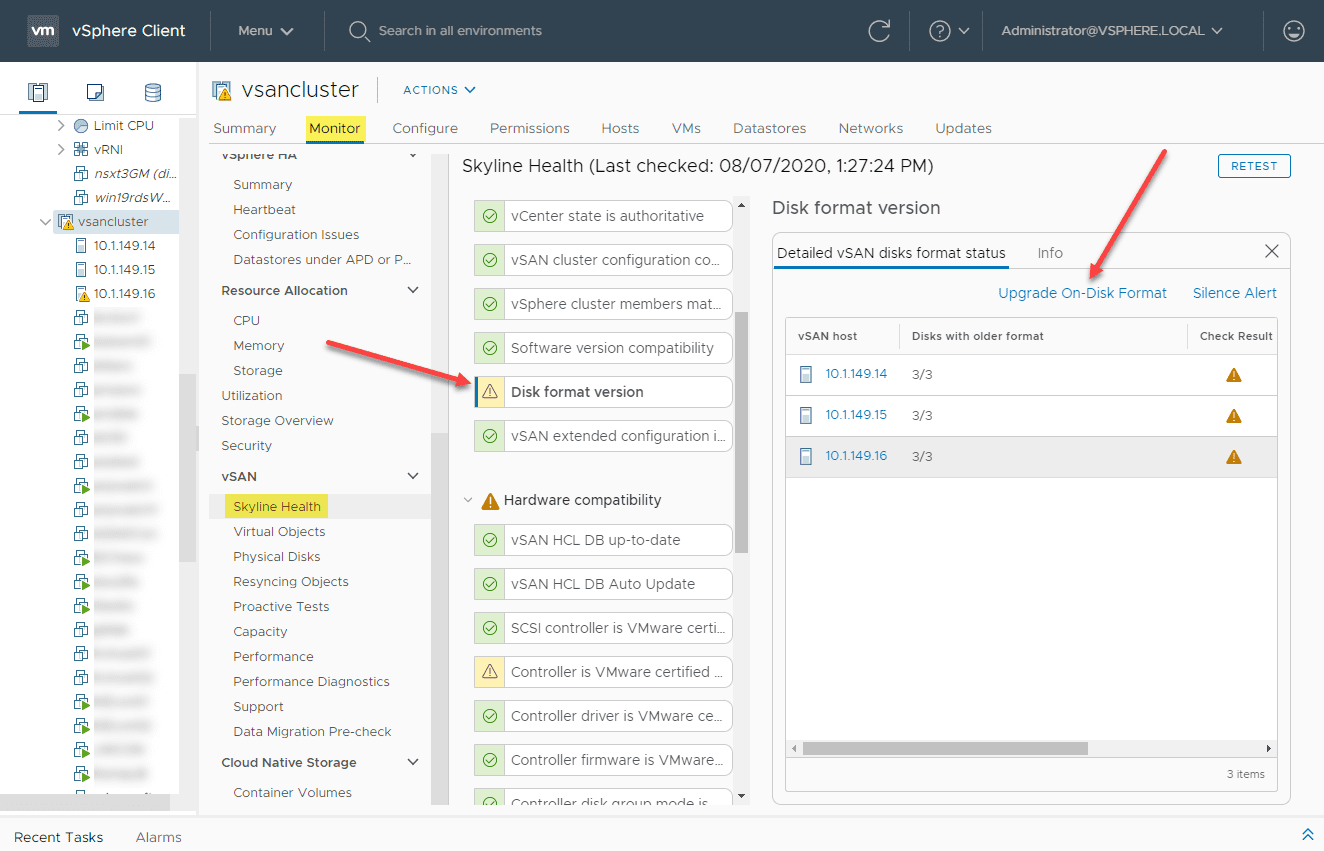The height and width of the screenshot is (851, 1324).
Task: Click the RETEST button
Action: click(x=1253, y=166)
